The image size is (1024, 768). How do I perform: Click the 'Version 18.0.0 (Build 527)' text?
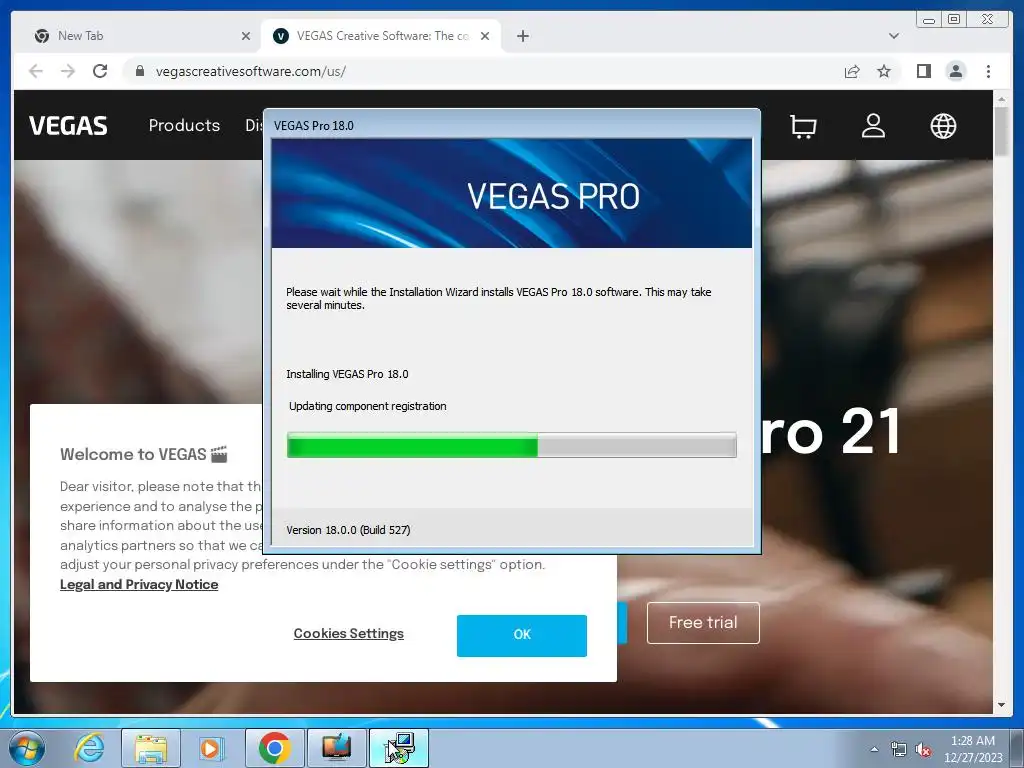348,530
